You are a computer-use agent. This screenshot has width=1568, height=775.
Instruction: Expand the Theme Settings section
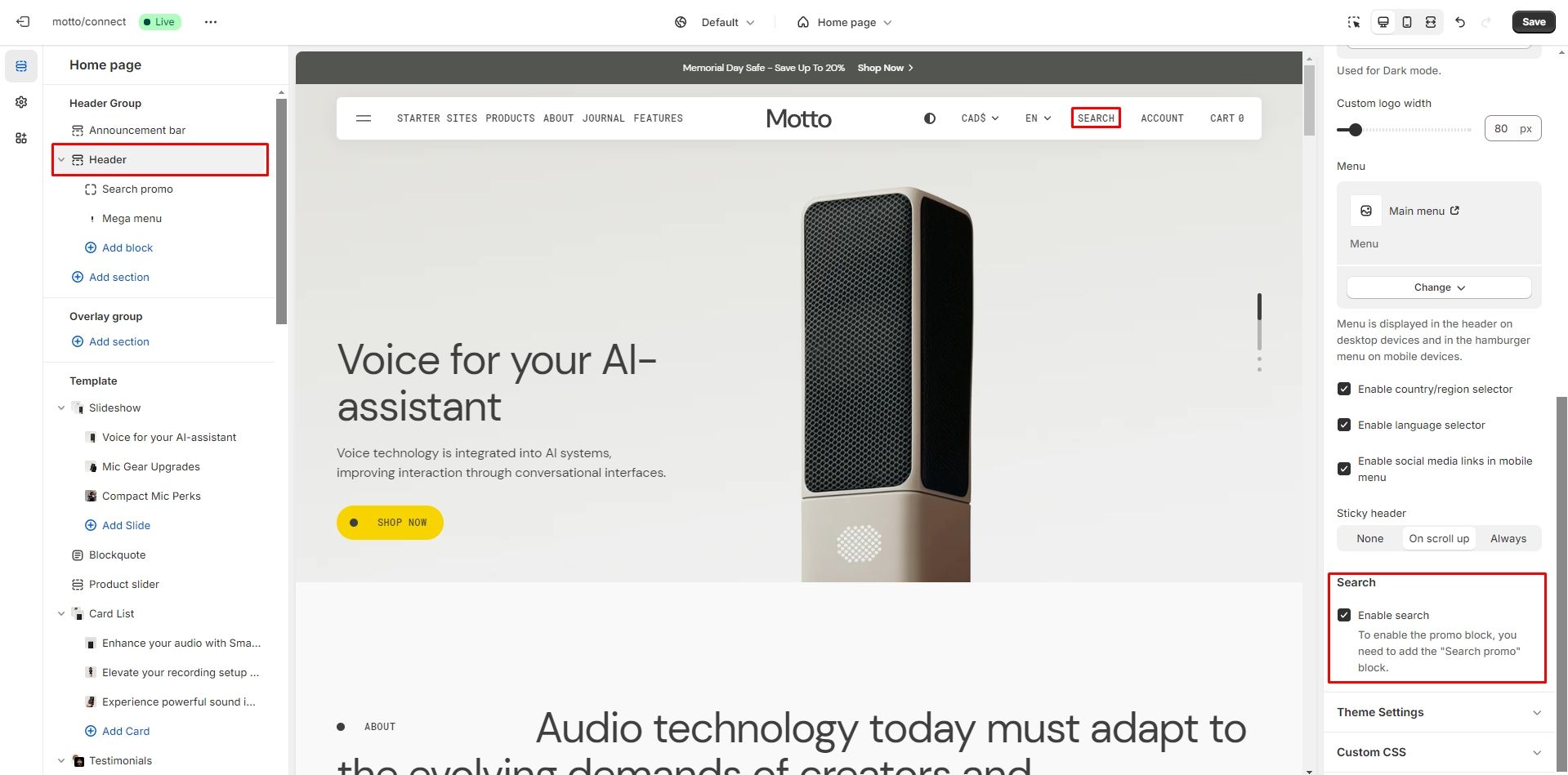pyautogui.click(x=1439, y=712)
